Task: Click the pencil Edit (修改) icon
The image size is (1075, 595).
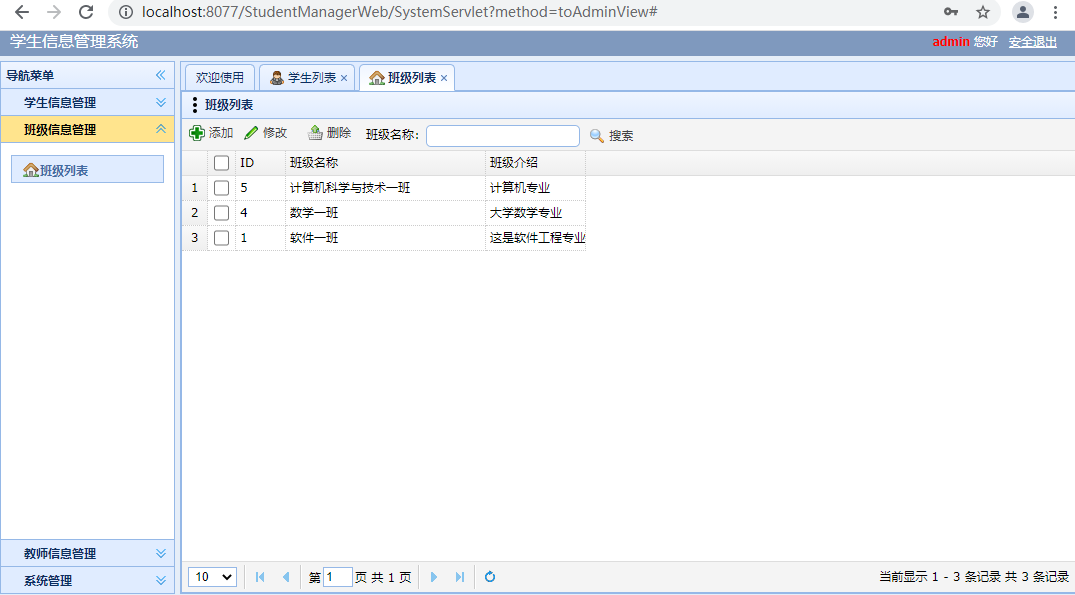Action: (251, 134)
